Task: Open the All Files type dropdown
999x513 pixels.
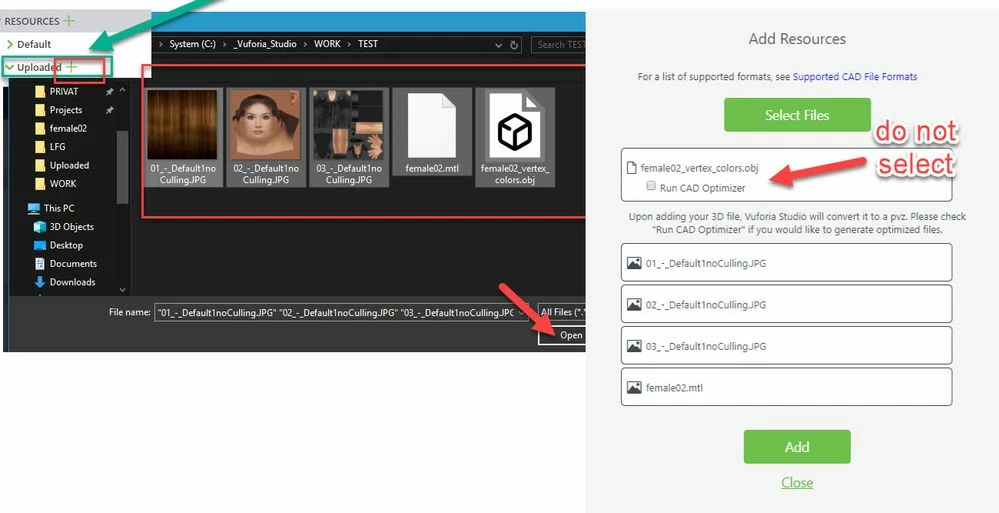Action: (561, 312)
